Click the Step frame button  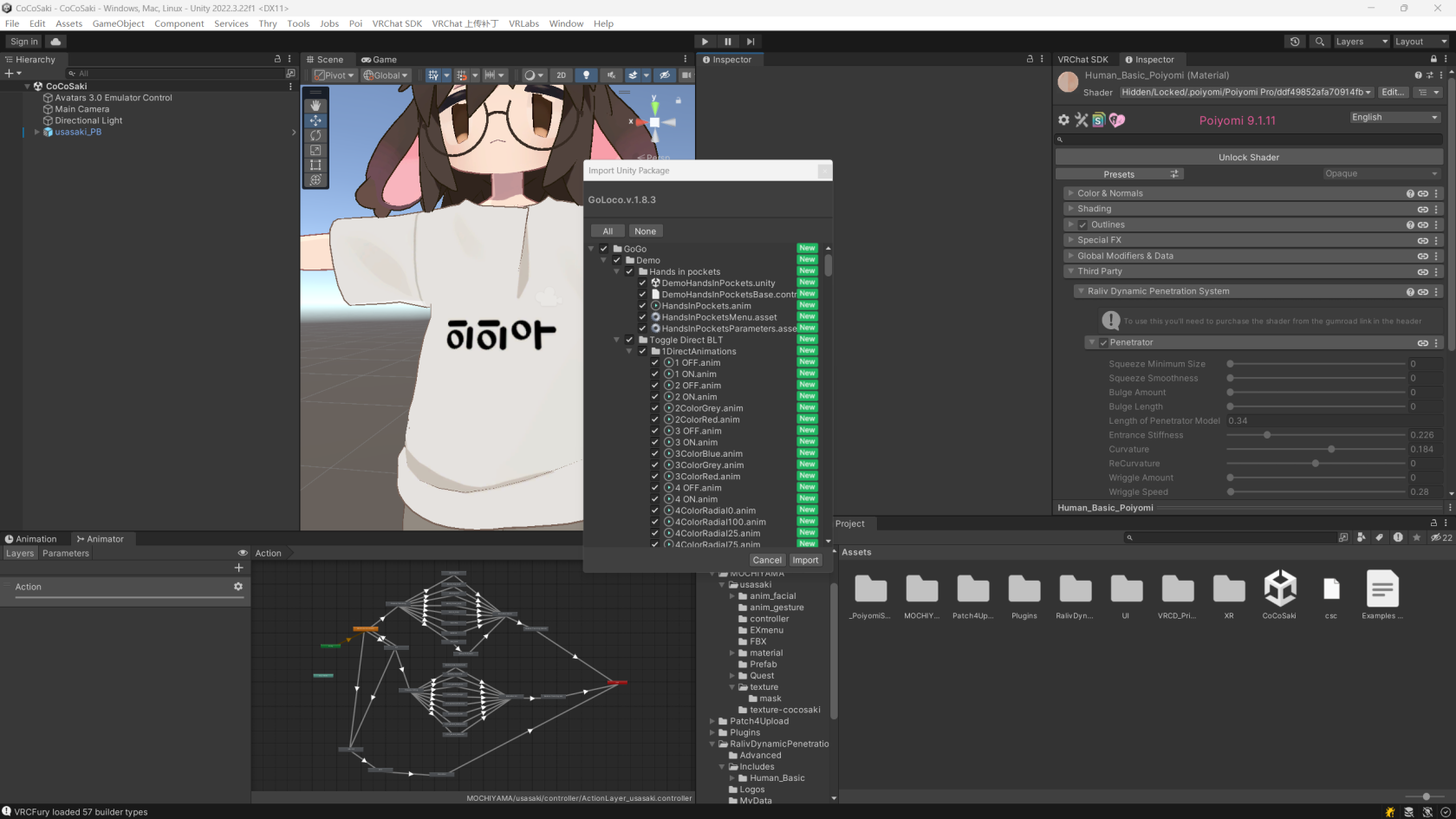pyautogui.click(x=751, y=42)
